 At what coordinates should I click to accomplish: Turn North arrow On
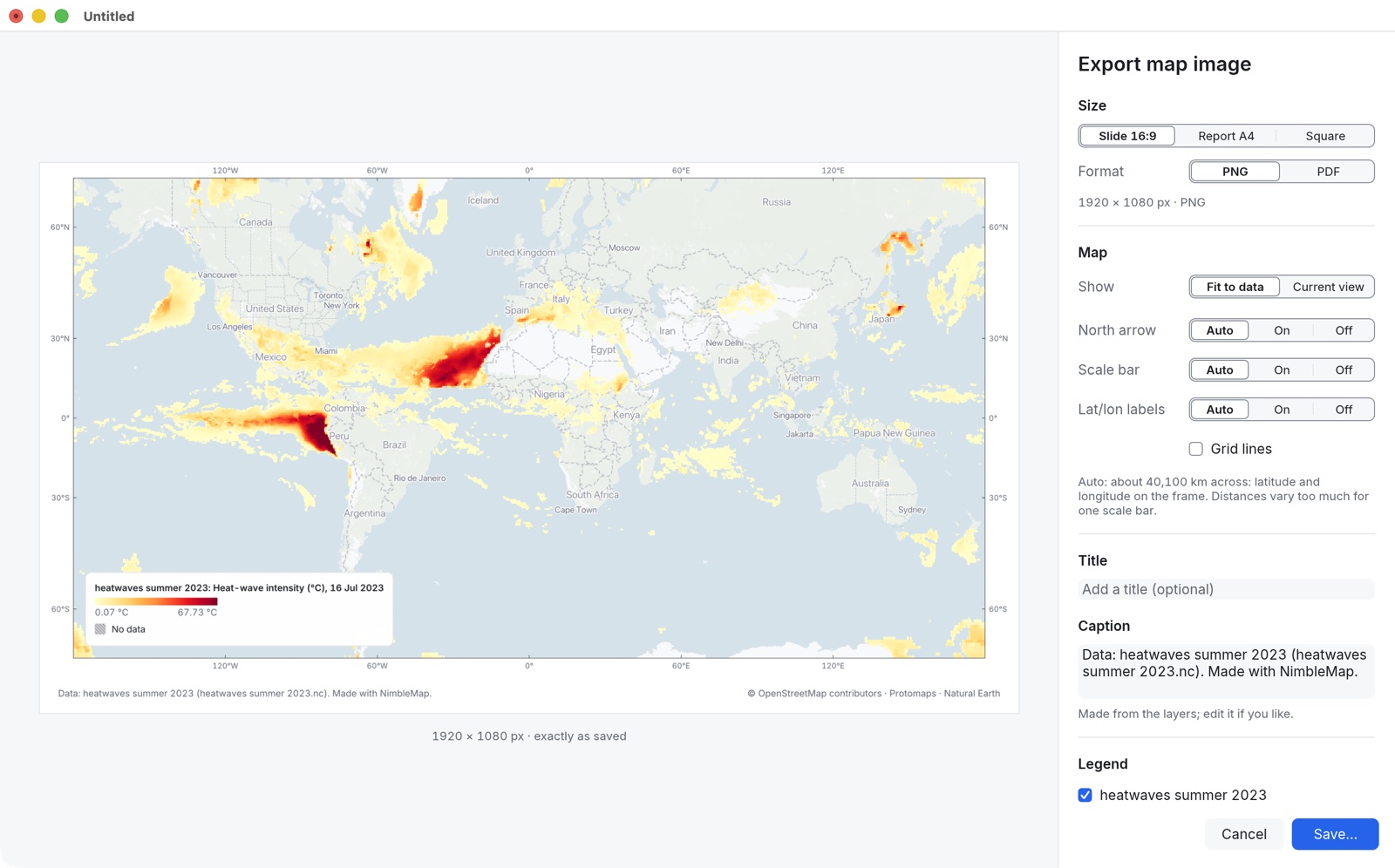(x=1281, y=330)
